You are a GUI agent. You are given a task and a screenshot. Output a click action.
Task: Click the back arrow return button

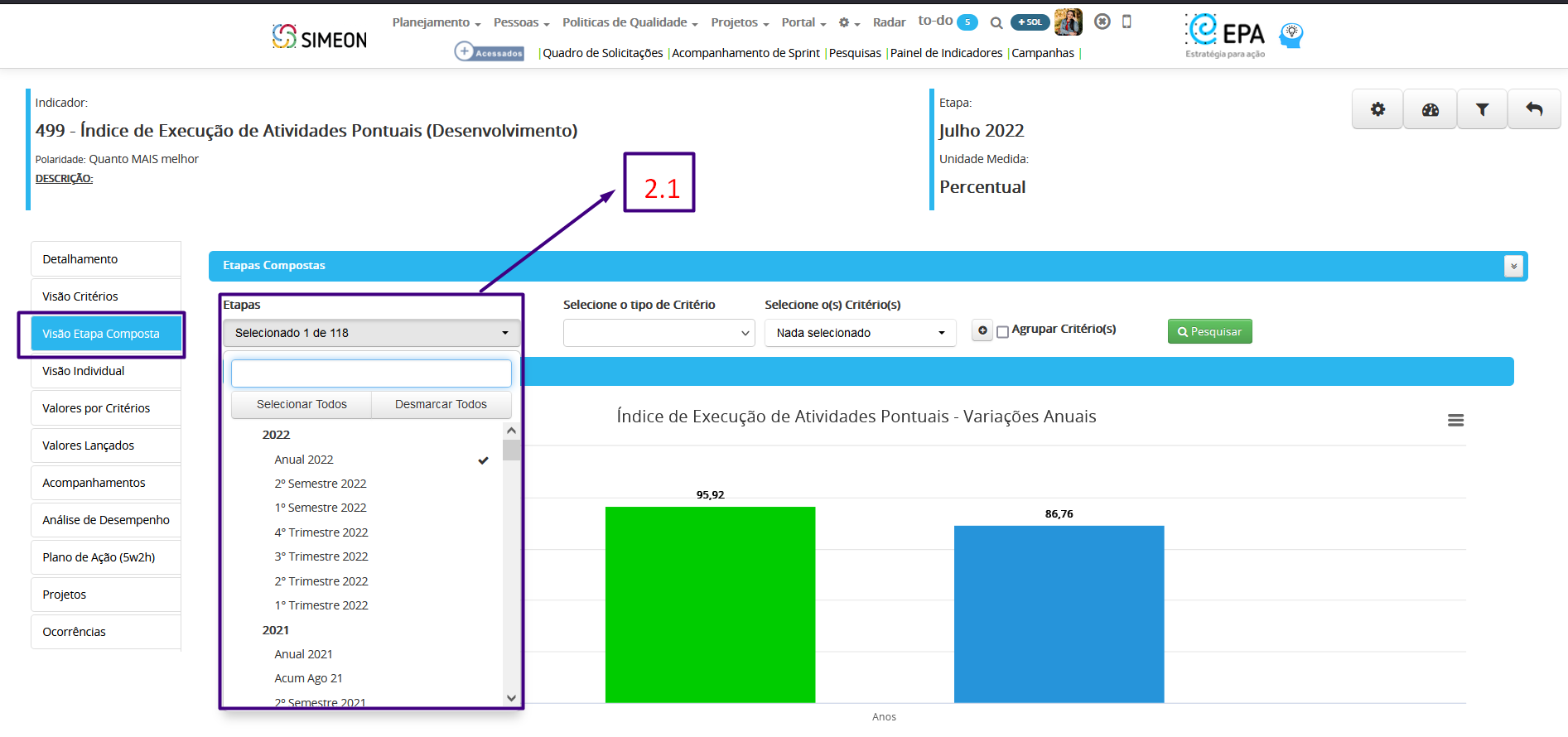1534,109
